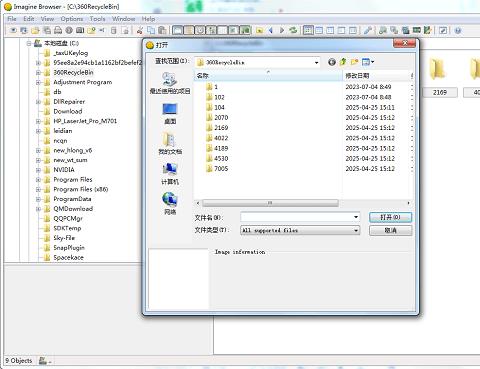The image size is (480, 369).
Task: Open the file name (文件名) combo dropdown arrow
Action: click(356, 217)
